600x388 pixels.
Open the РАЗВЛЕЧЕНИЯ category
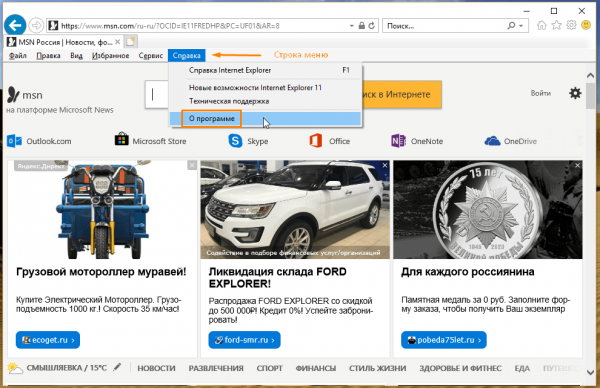216,368
